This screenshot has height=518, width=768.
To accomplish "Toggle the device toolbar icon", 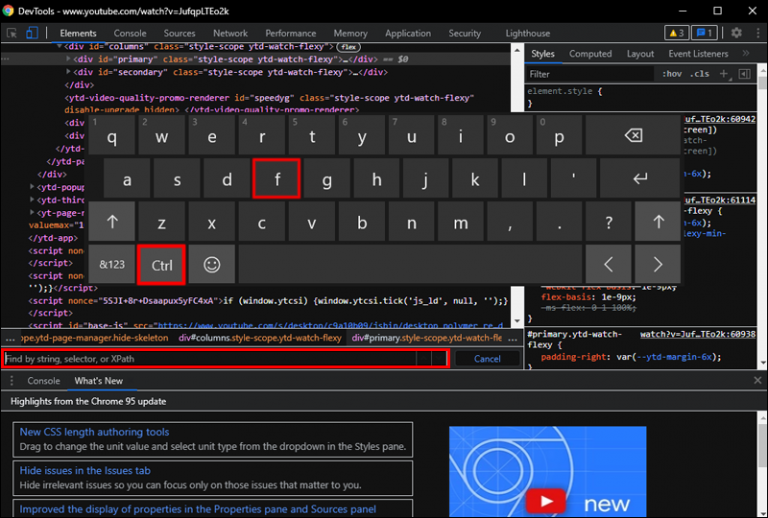I will (32, 33).
